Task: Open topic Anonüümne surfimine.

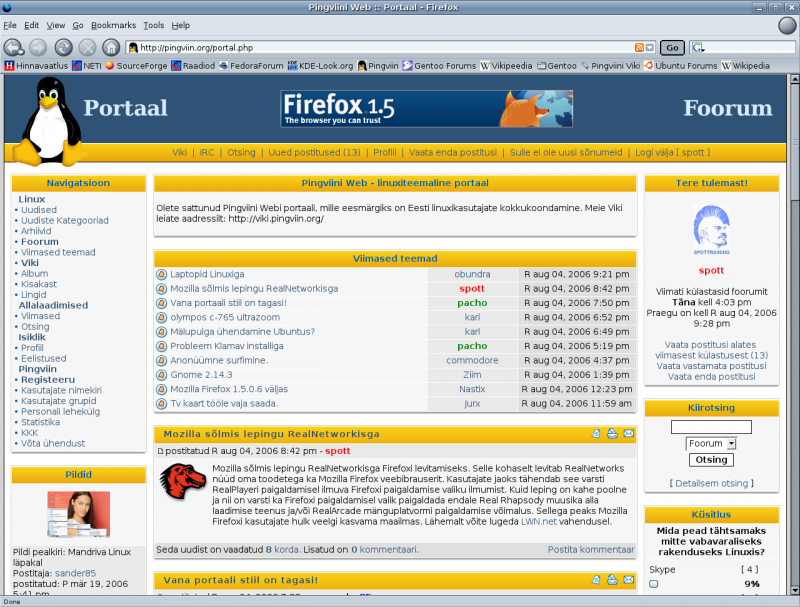Action: pyautogui.click(x=219, y=360)
